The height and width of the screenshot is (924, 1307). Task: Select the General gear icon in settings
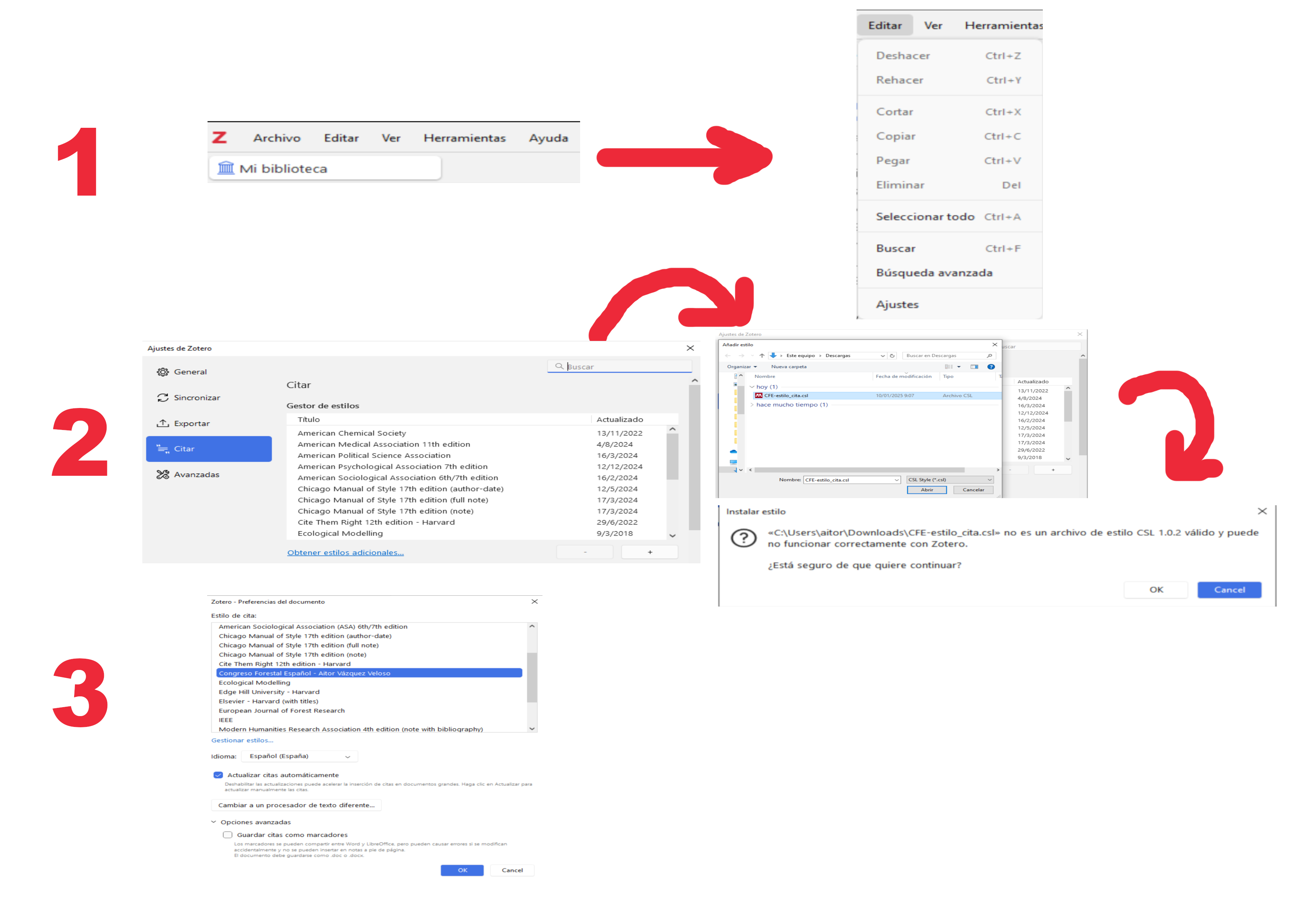[x=163, y=372]
